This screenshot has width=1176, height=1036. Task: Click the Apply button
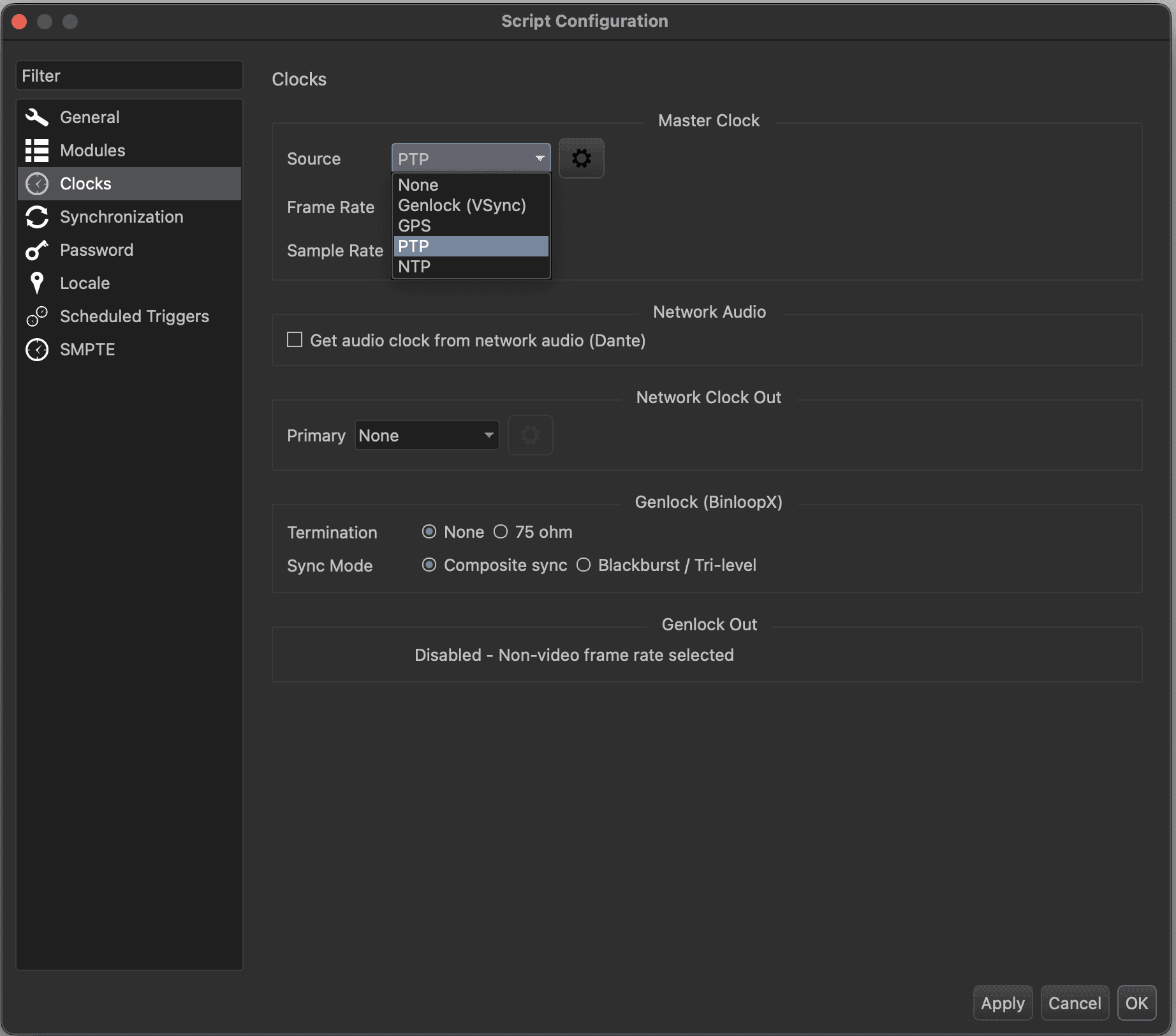pyautogui.click(x=1003, y=1003)
